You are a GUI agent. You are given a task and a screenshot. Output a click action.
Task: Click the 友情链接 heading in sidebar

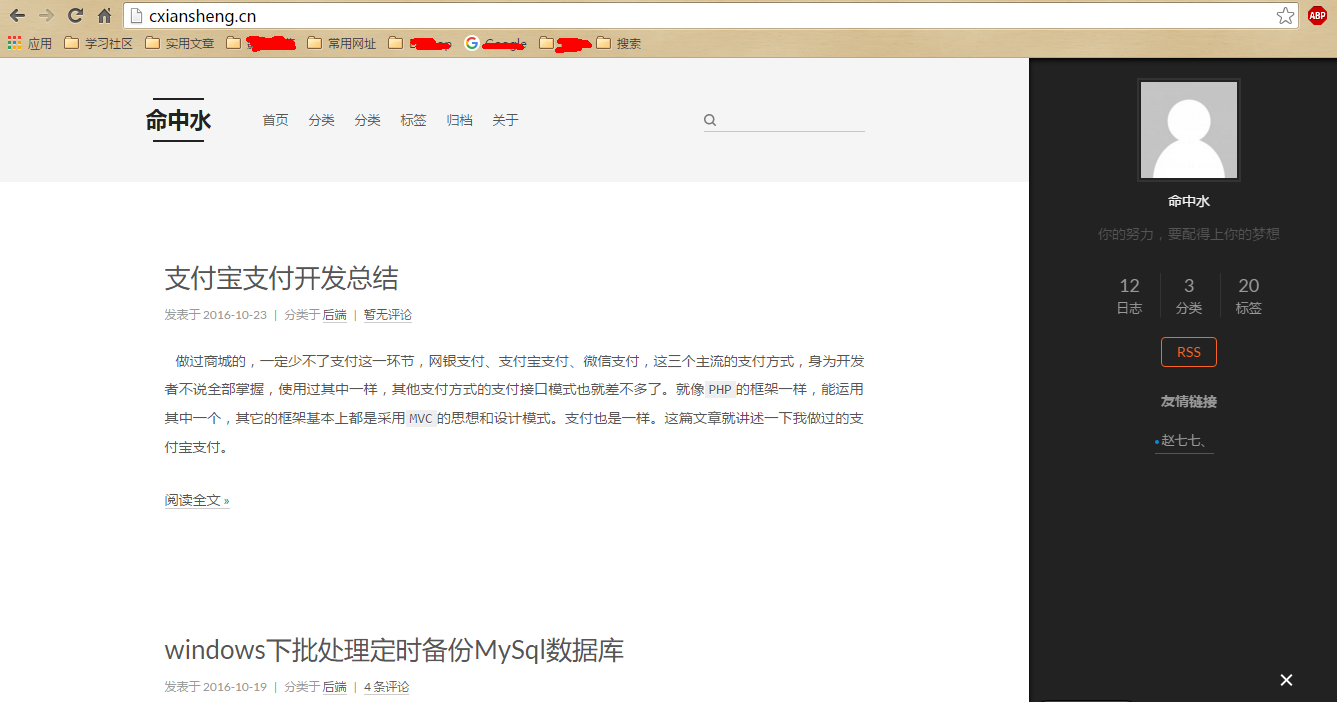(1189, 401)
